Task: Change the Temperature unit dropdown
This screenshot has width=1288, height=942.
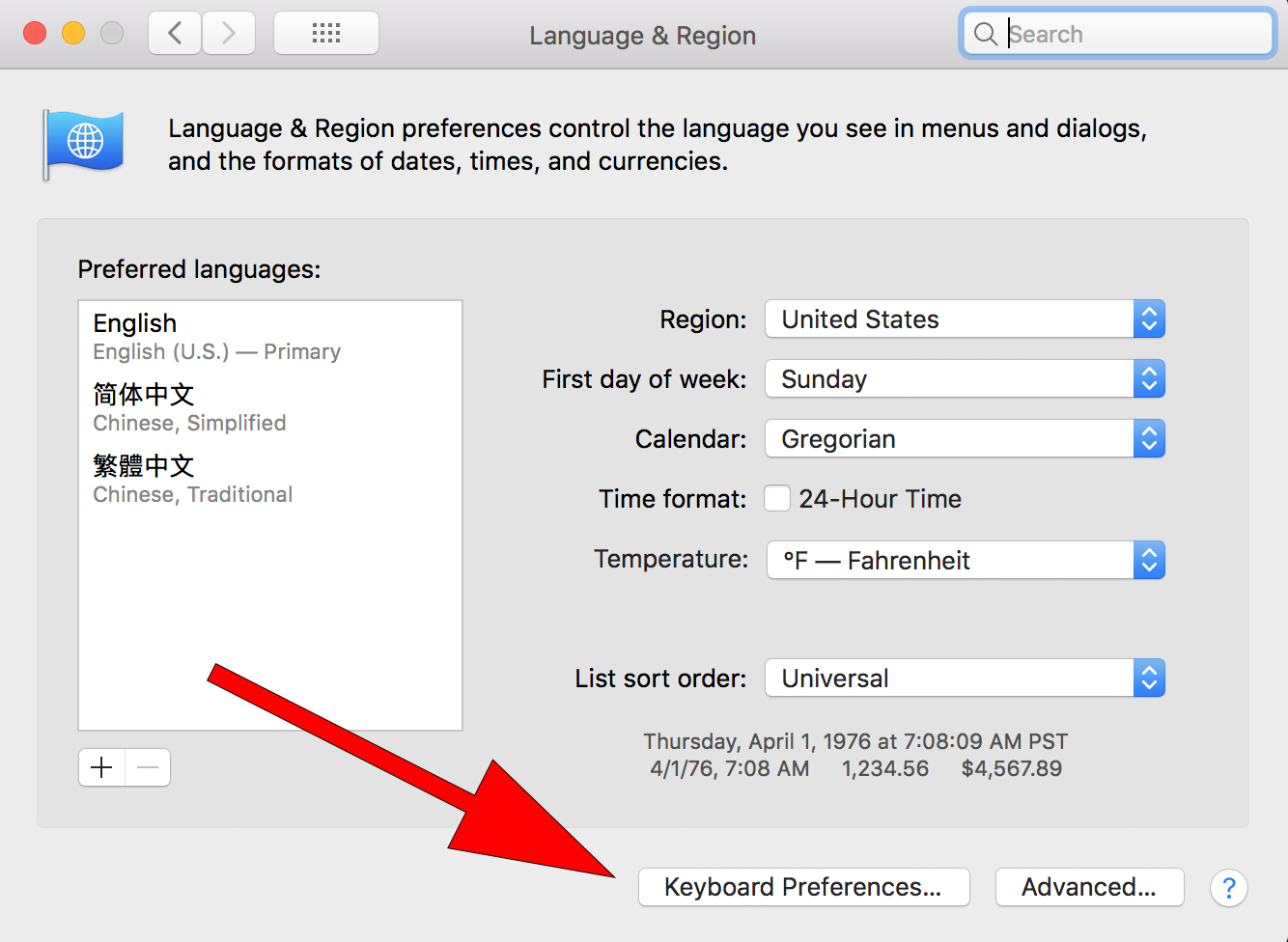Action: coord(965,560)
